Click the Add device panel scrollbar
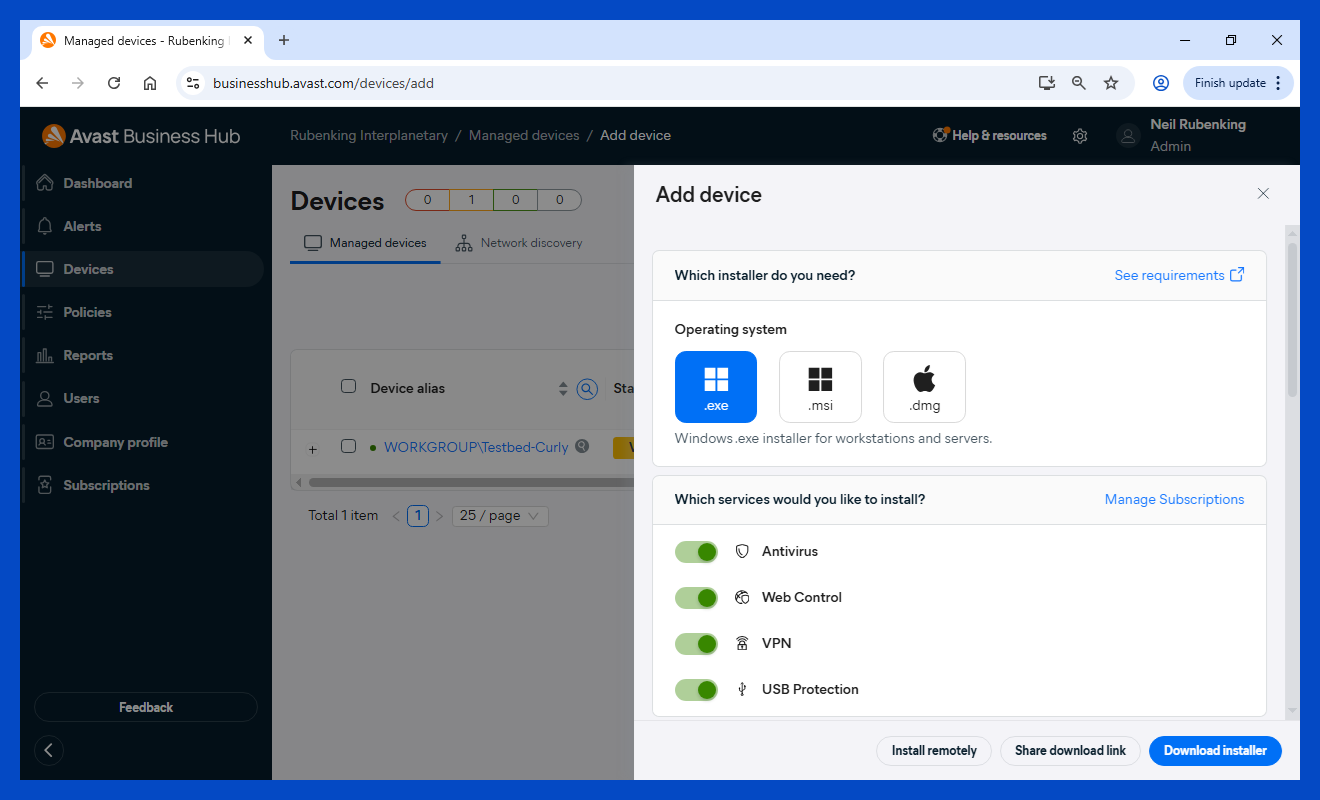 1292,318
